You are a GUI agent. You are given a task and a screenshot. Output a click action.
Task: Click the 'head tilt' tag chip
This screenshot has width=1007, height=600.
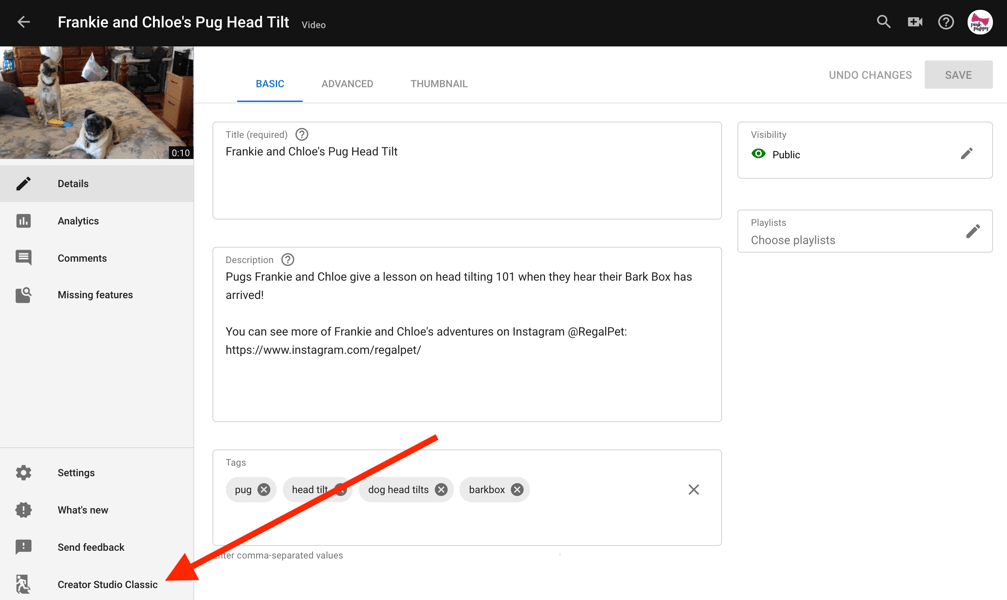tap(317, 490)
